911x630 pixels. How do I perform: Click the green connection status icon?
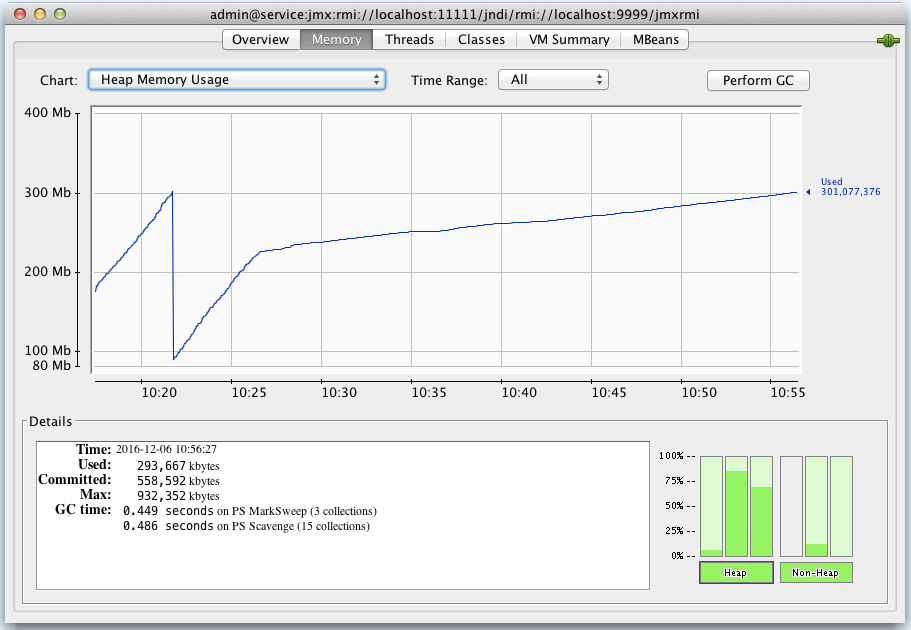887,40
